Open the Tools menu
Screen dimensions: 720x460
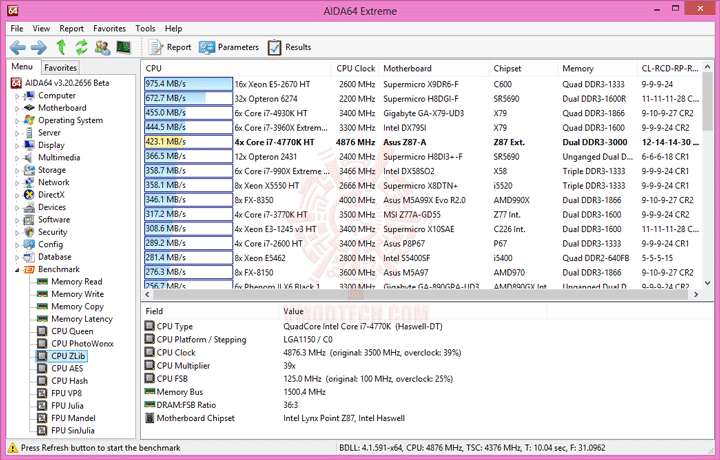[145, 28]
